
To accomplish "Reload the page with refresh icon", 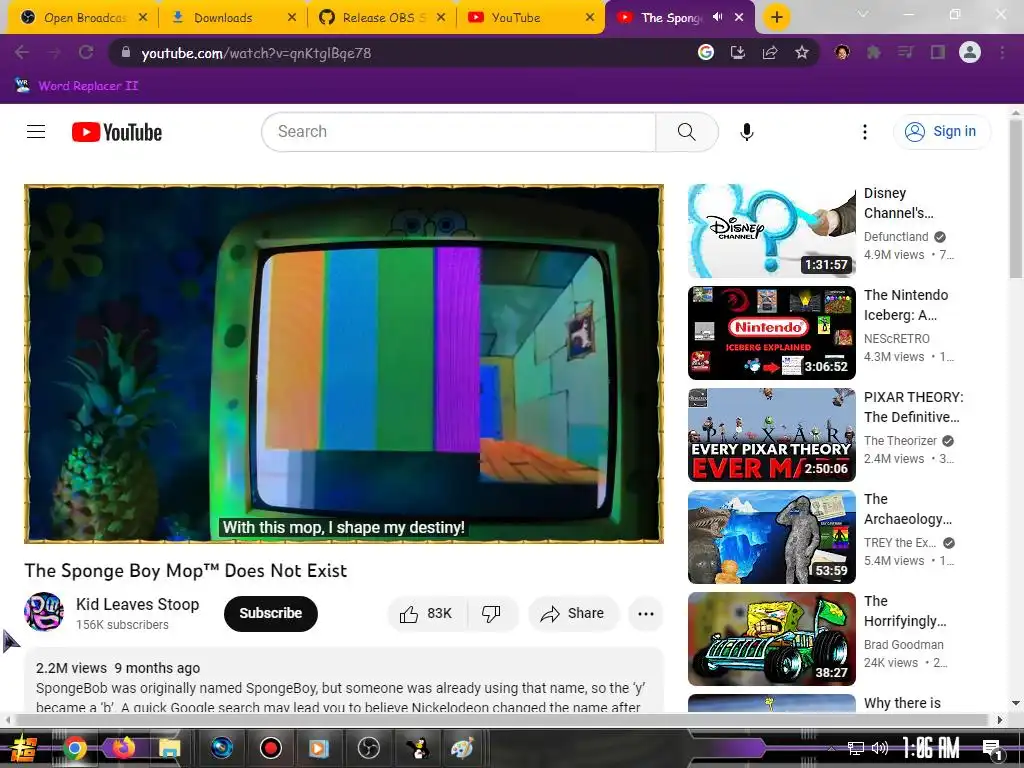I will click(x=86, y=53).
